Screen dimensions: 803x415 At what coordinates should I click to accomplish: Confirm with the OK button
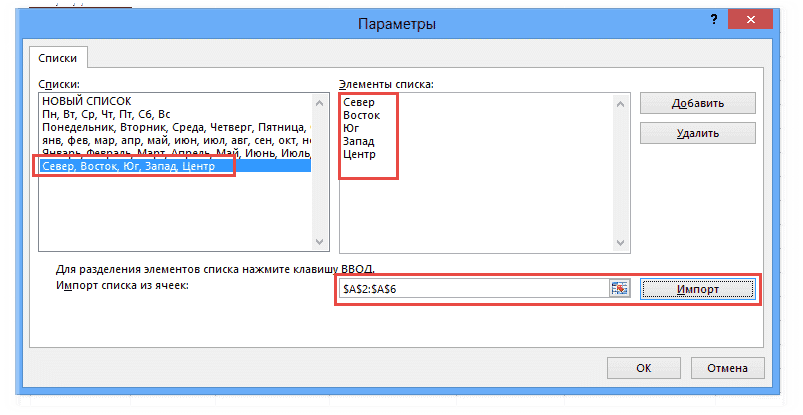pyautogui.click(x=643, y=368)
